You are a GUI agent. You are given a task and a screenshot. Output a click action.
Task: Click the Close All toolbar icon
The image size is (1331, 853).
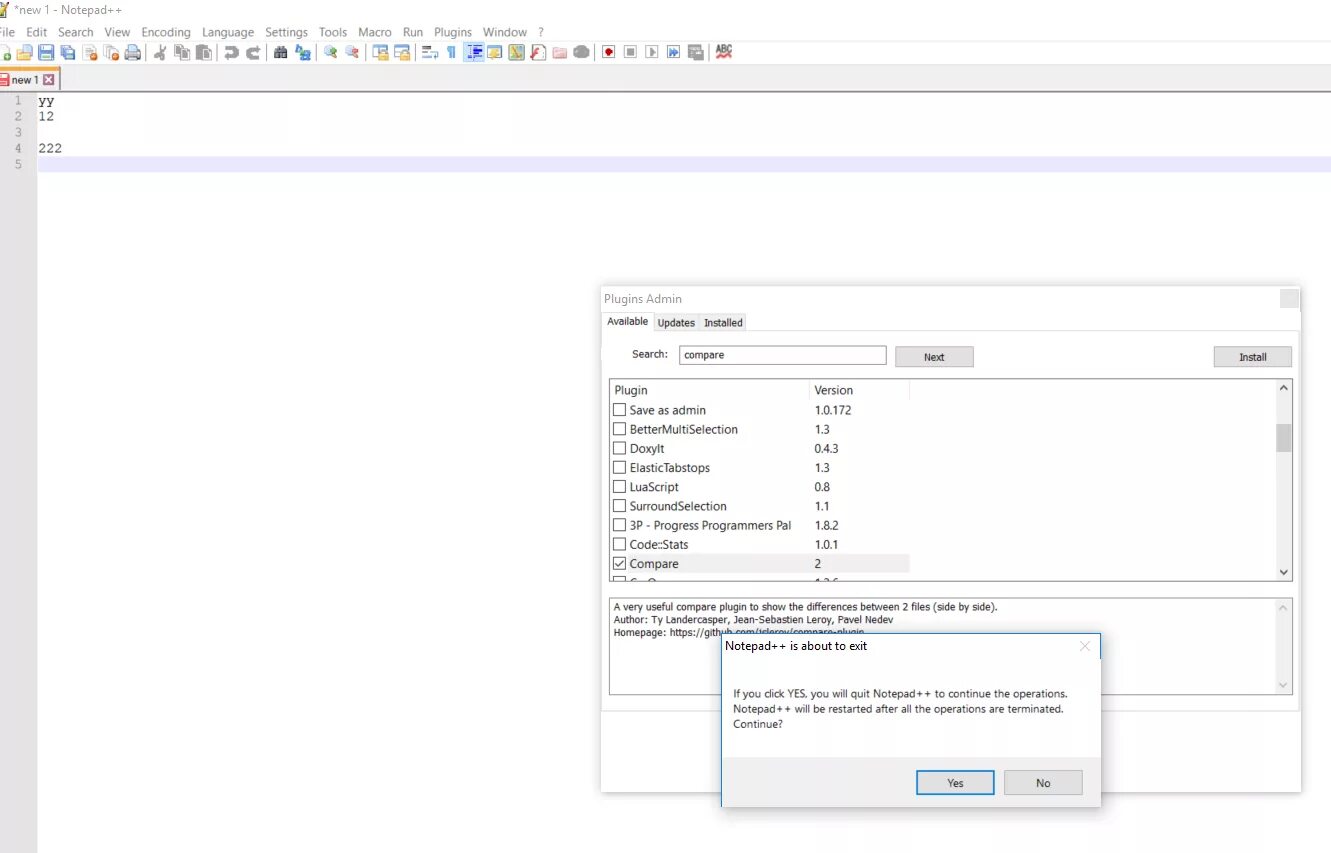[111, 52]
